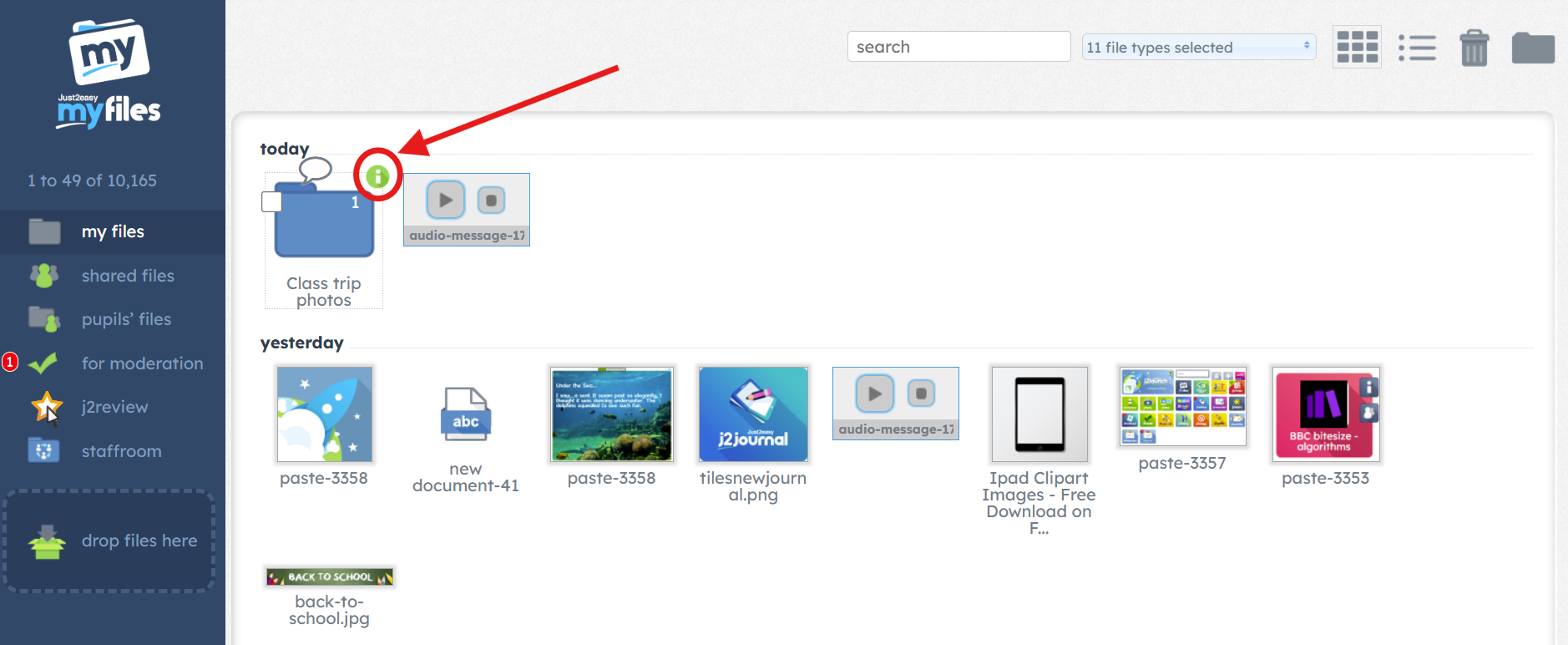The image size is (1568, 645).
Task: Click the drop files here box icon
Action: 47,541
